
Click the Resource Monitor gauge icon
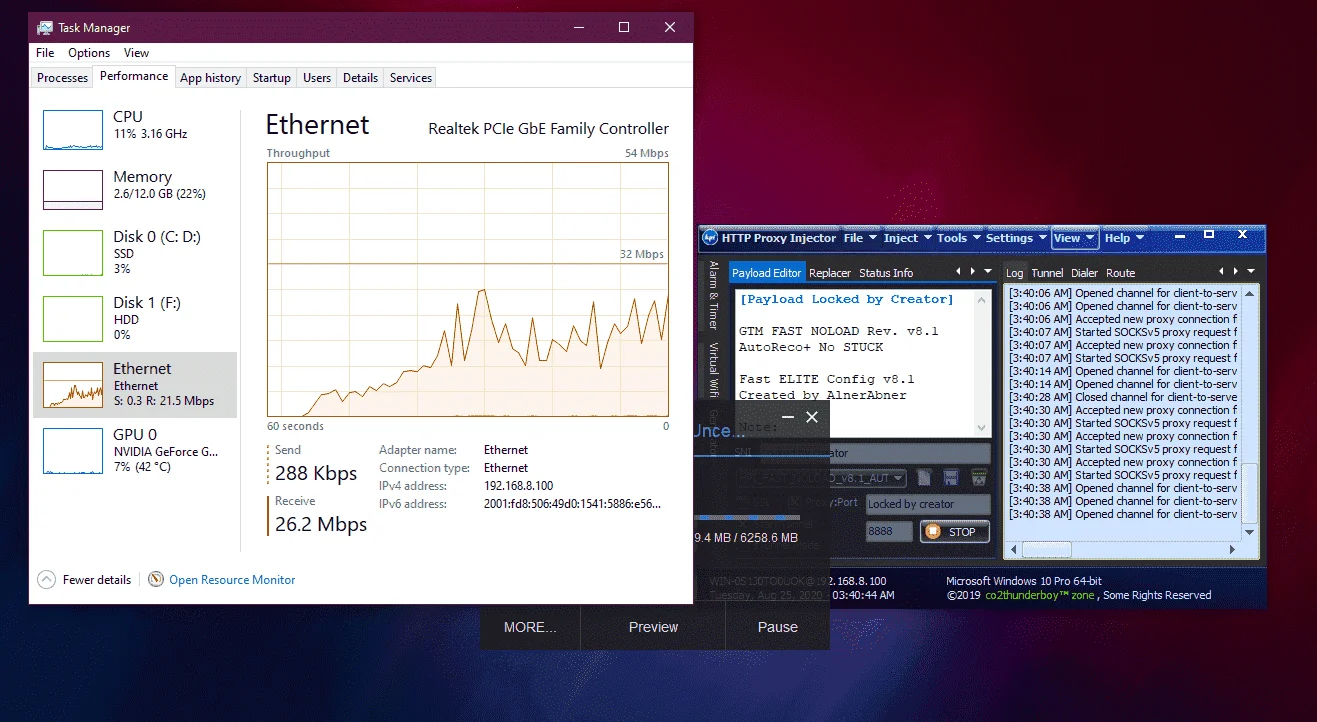156,580
